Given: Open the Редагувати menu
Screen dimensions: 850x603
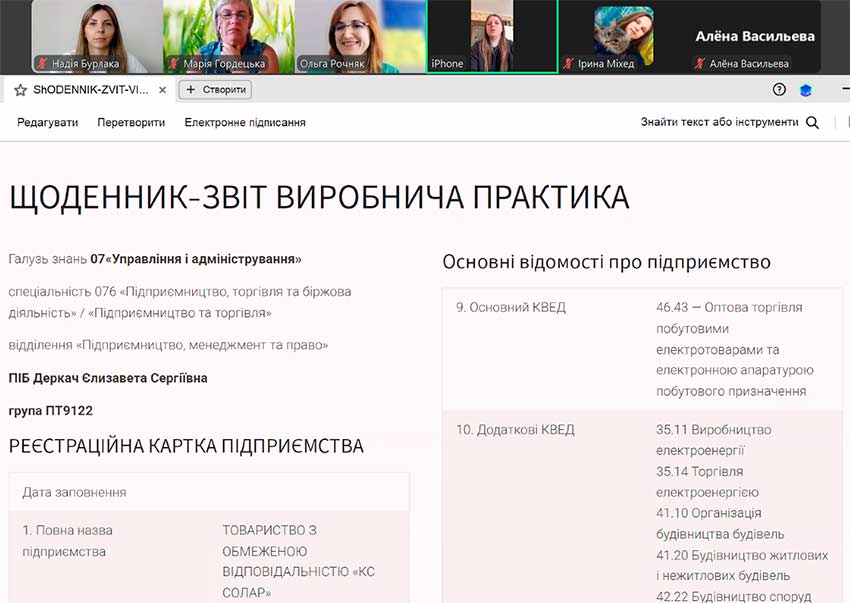Looking at the screenshot, I should 47,122.
